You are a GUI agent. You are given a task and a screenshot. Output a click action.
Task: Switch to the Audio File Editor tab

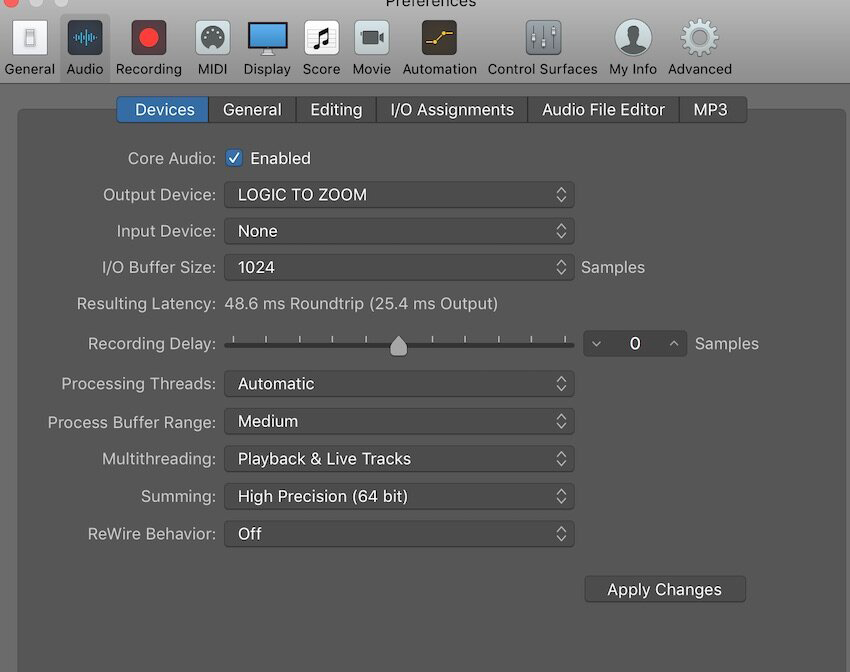click(603, 109)
